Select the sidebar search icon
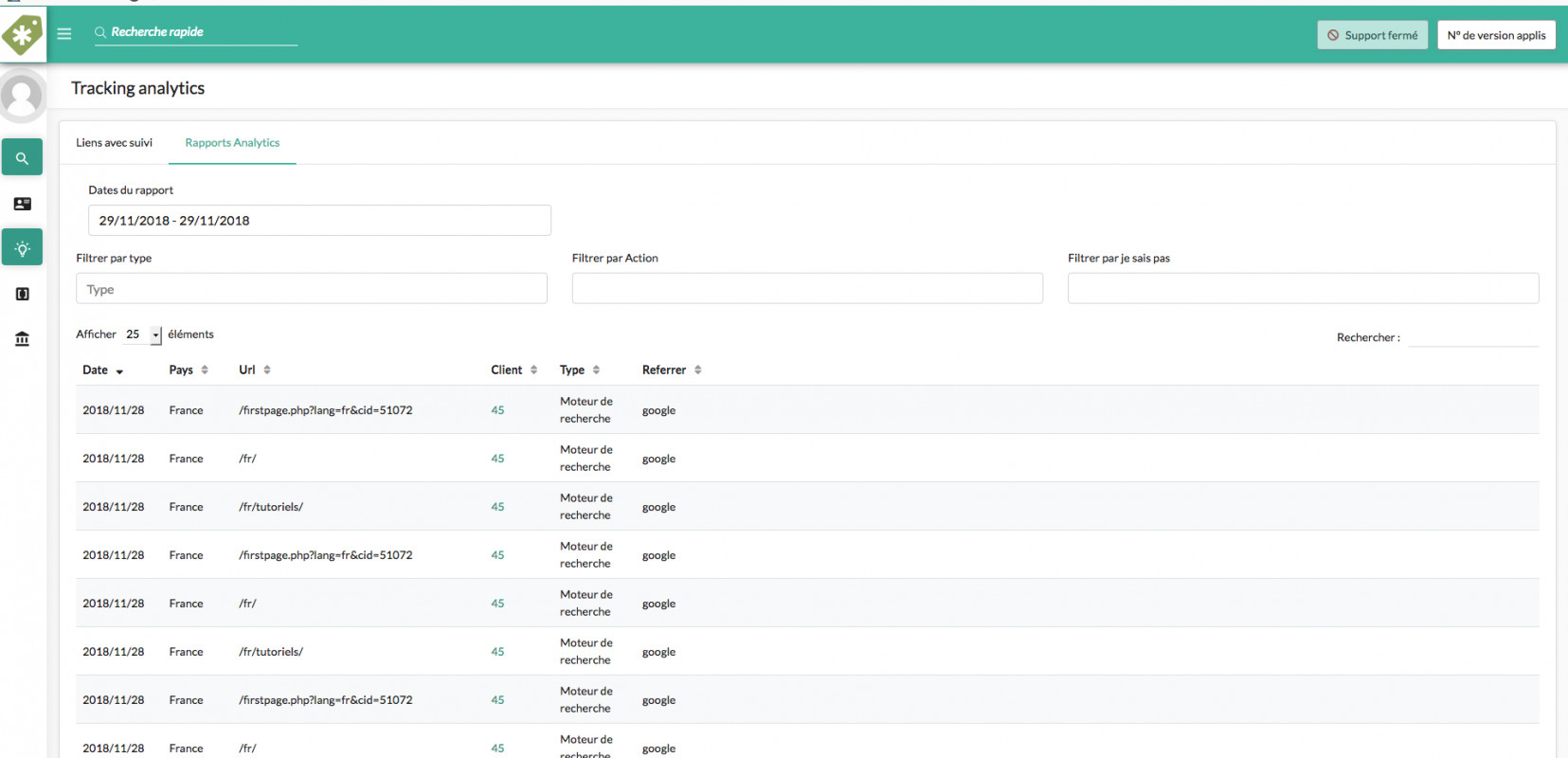This screenshot has height=758, width=1568. [x=22, y=157]
